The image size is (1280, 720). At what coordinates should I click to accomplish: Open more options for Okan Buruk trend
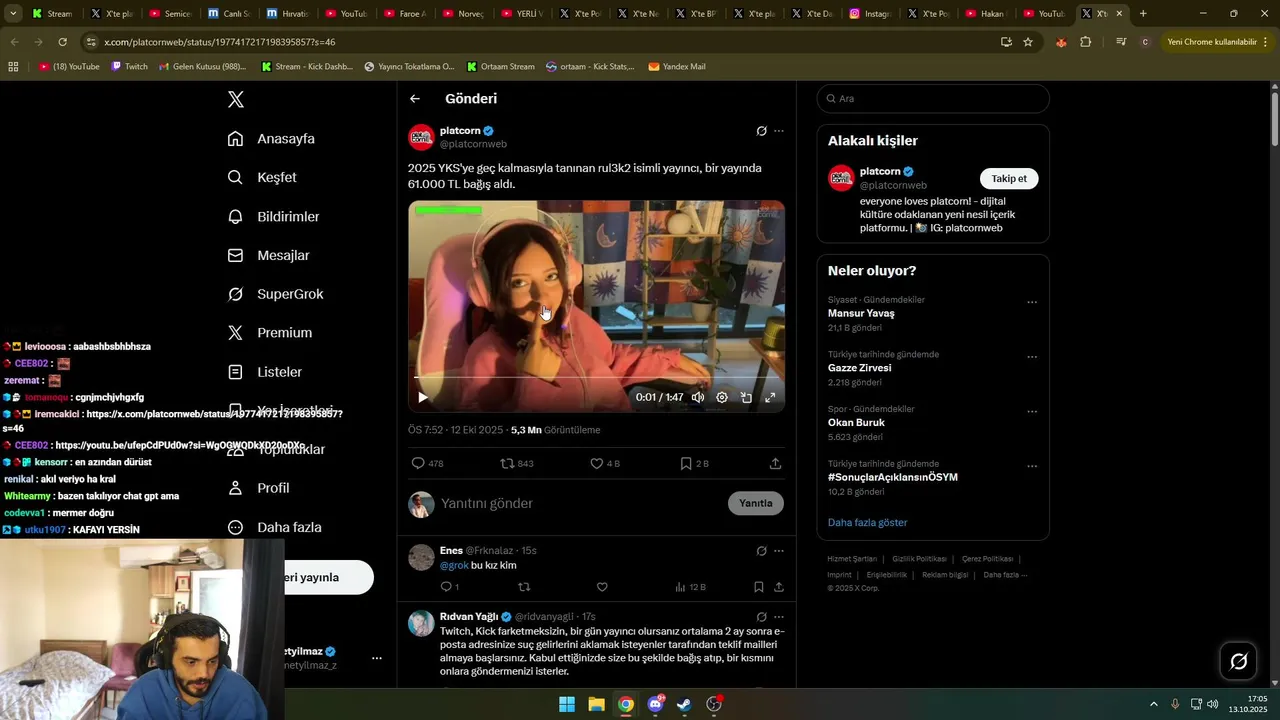point(1032,411)
